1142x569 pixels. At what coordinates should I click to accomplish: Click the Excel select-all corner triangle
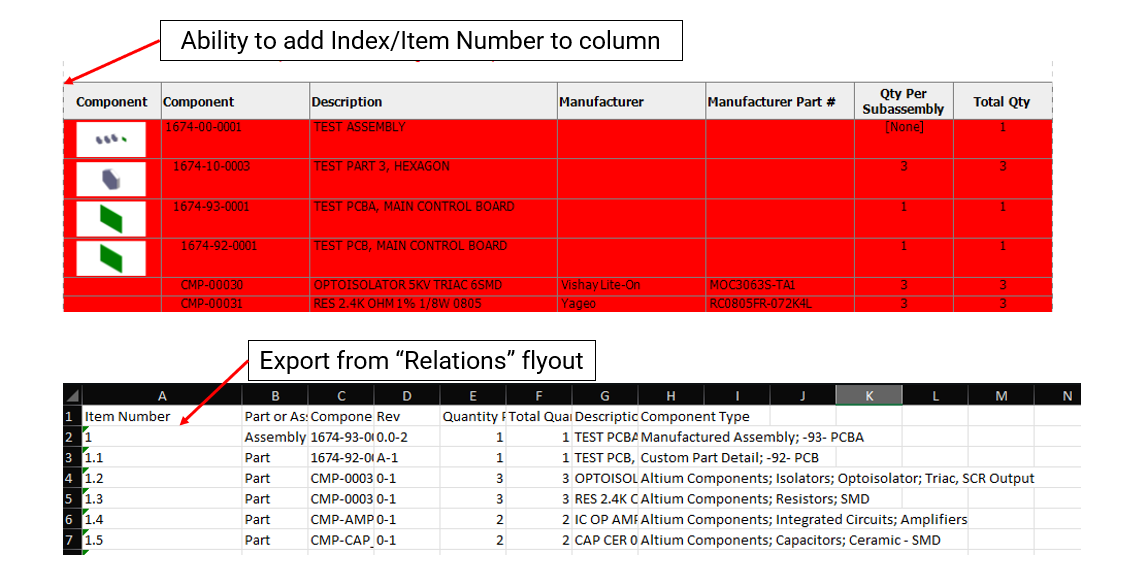[x=73, y=395]
